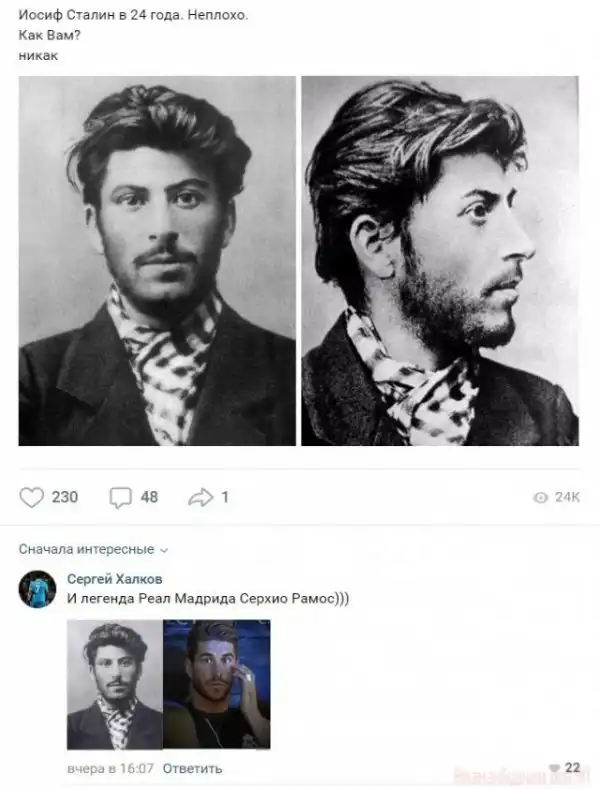Viewport: 600px width, 789px height.
Task: Click the 230 likes count
Action: coord(65,497)
